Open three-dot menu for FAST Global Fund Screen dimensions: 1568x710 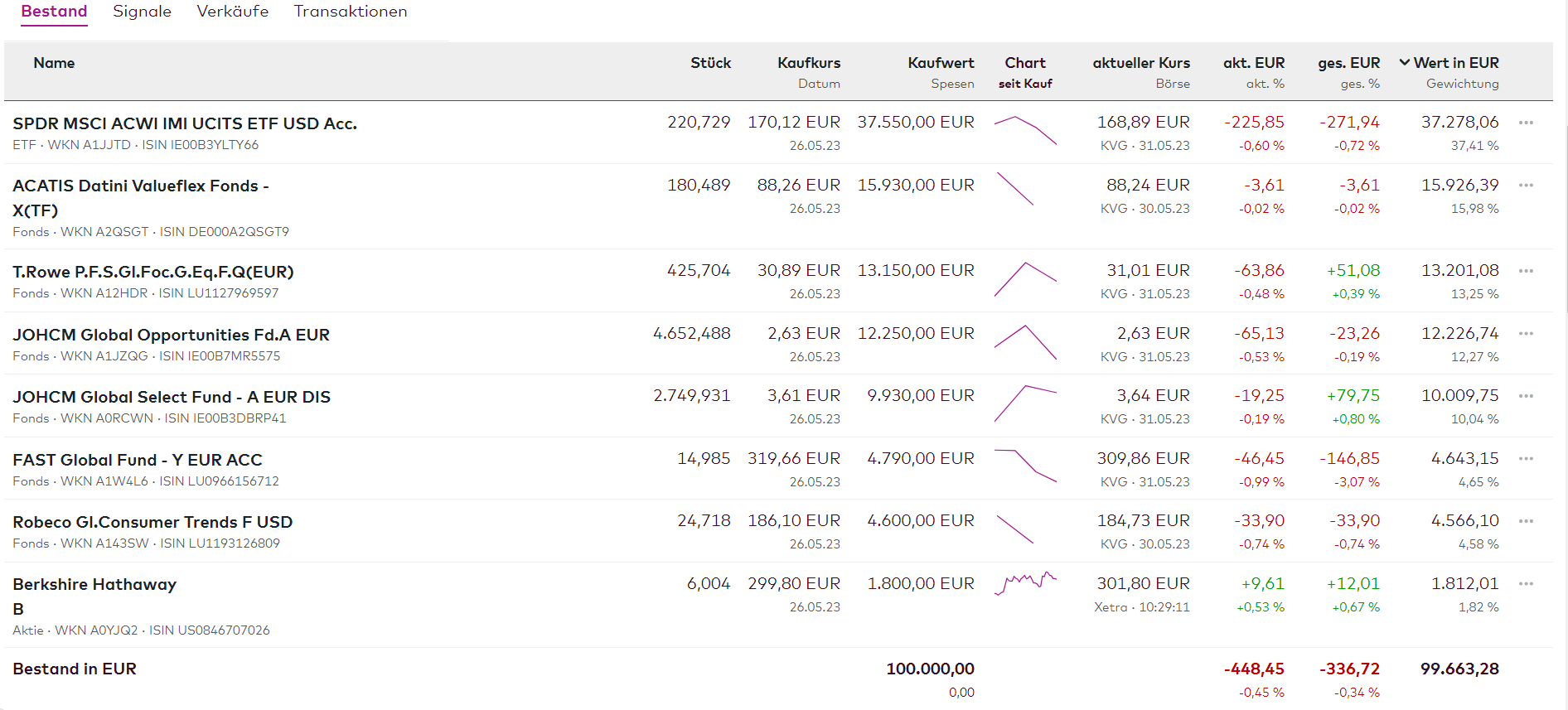coord(1526,459)
